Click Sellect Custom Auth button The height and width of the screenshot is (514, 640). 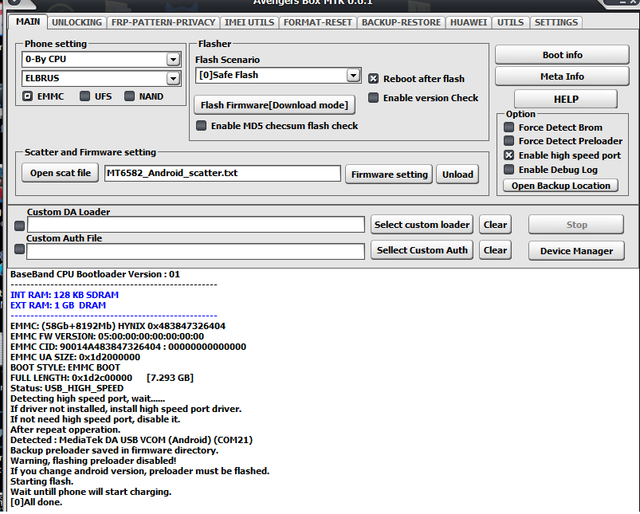point(422,250)
